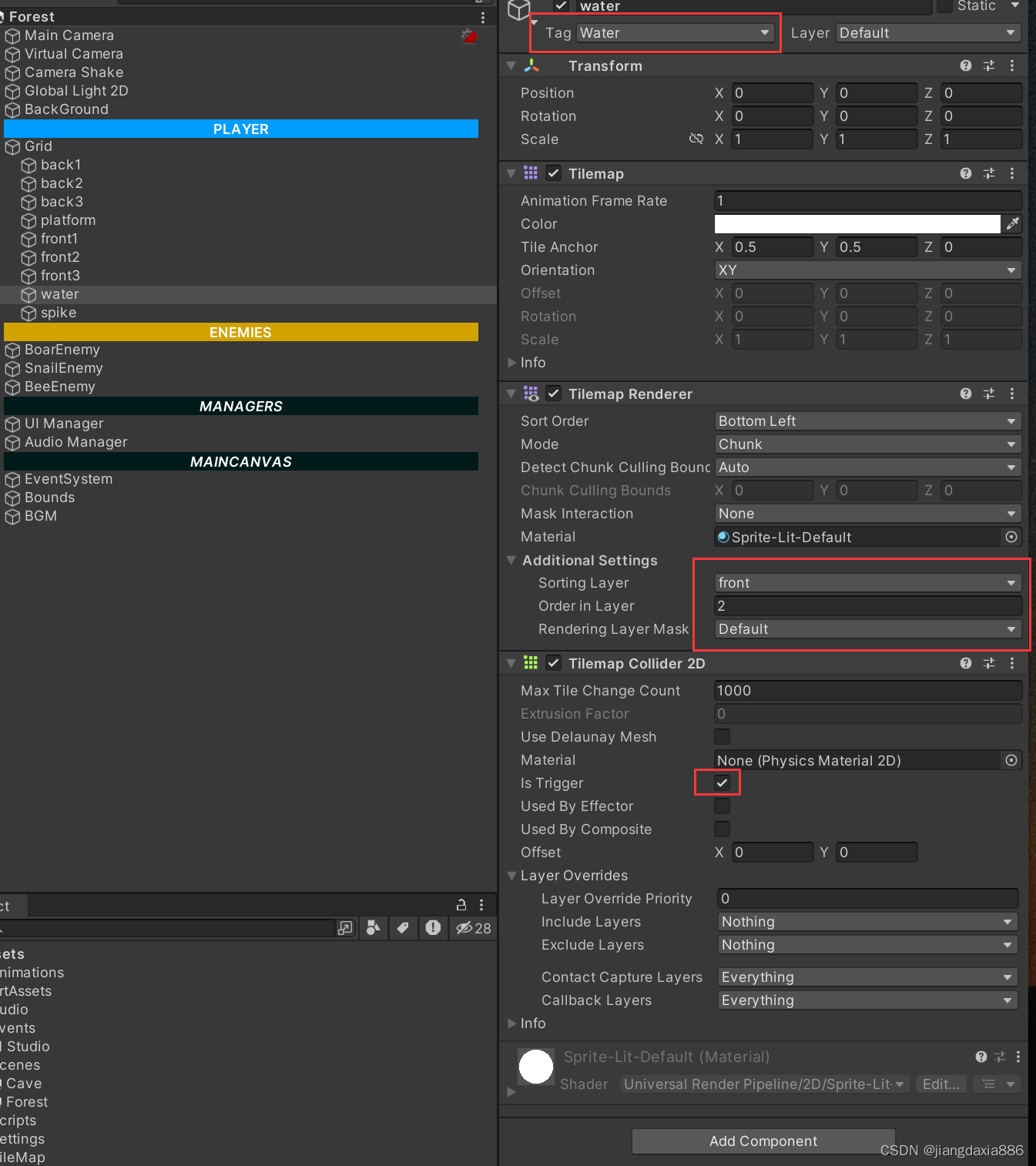Disable the Tilemap Collider 2D checkbox

coord(554,663)
